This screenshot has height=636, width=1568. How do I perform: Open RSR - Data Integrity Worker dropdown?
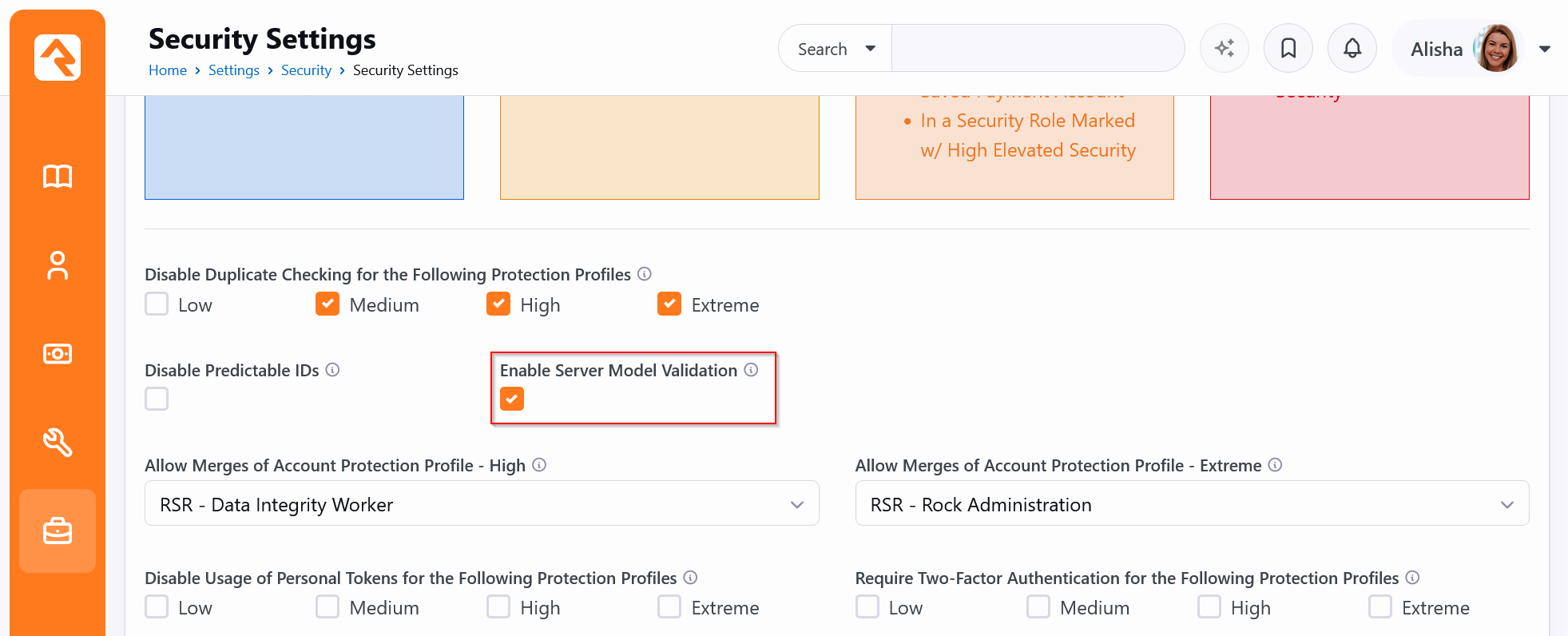pyautogui.click(x=482, y=503)
